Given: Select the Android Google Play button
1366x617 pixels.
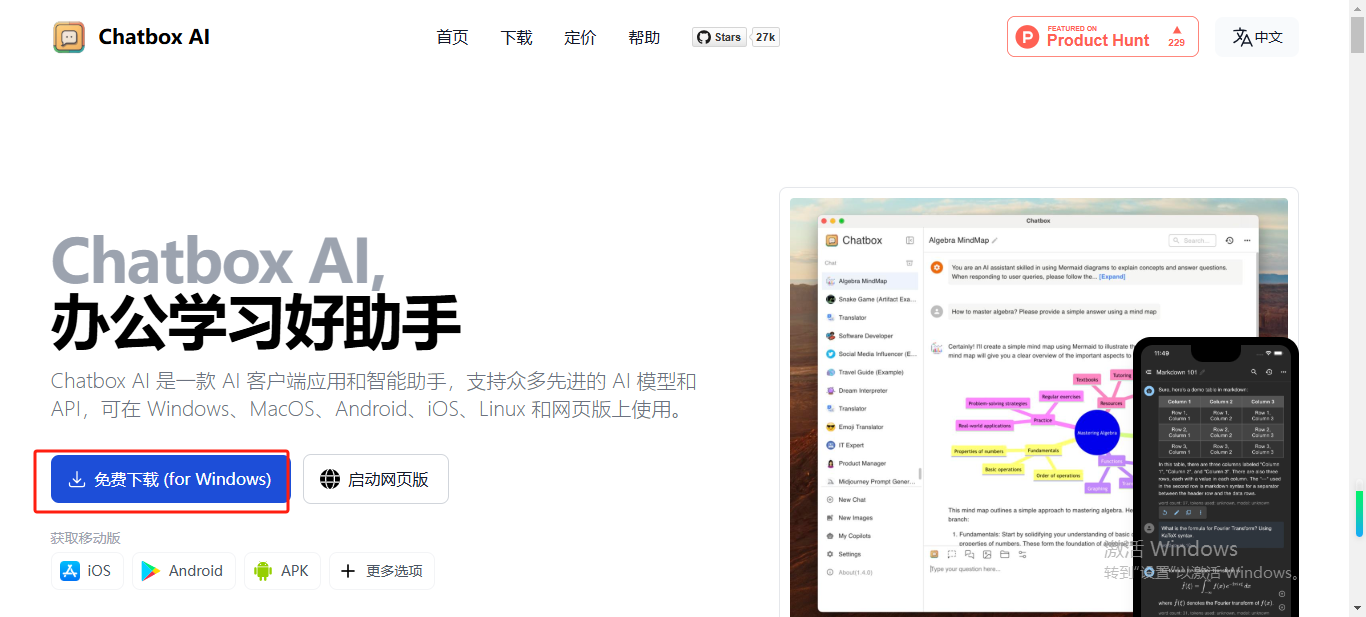Looking at the screenshot, I should click(x=183, y=571).
